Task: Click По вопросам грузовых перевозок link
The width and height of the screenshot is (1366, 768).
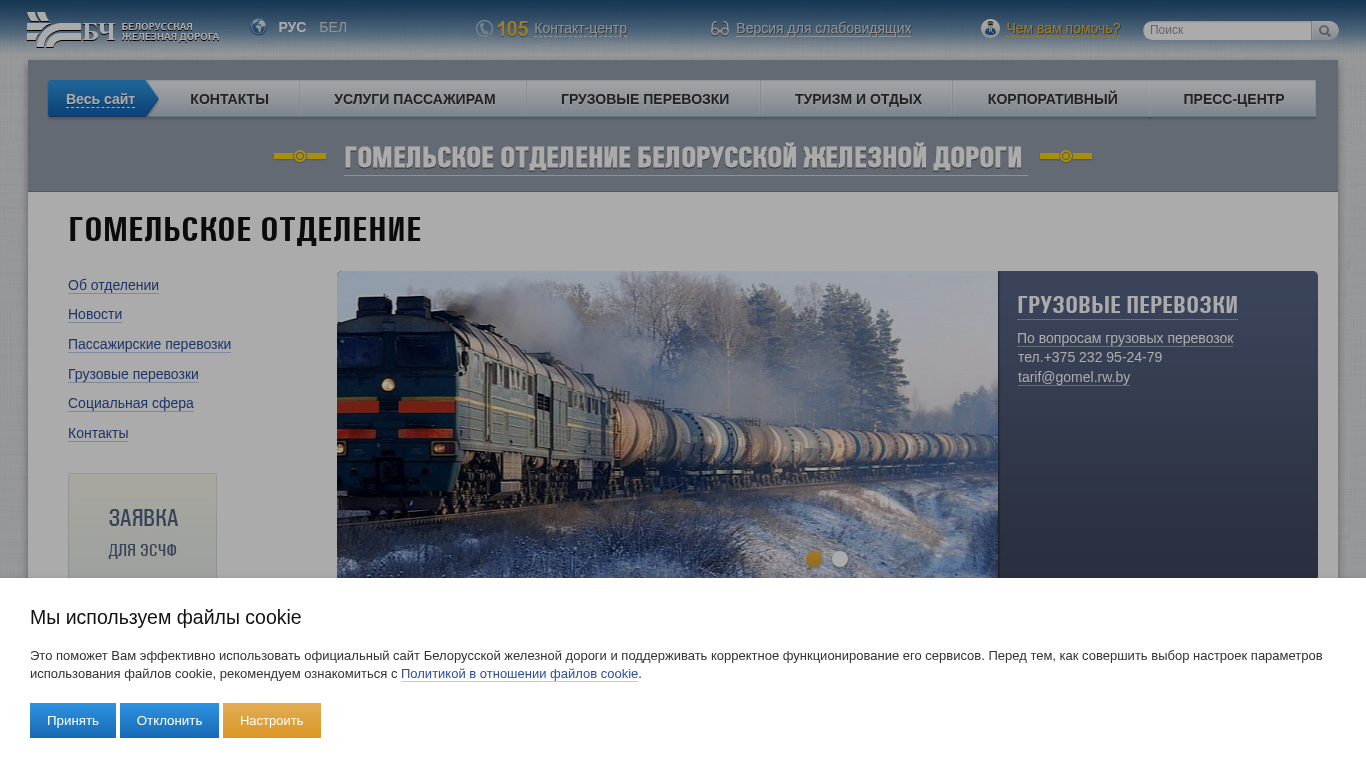Action: 1125,338
